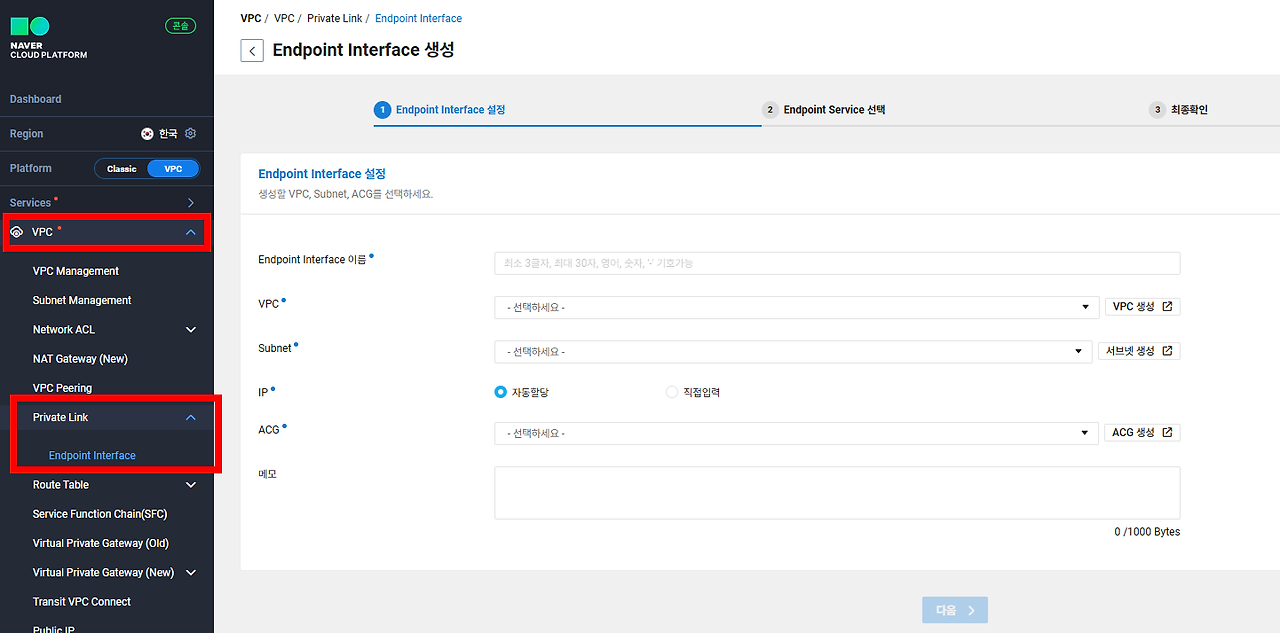This screenshot has width=1280, height=633.
Task: Collapse Private Link submenu chevron
Action: click(191, 417)
